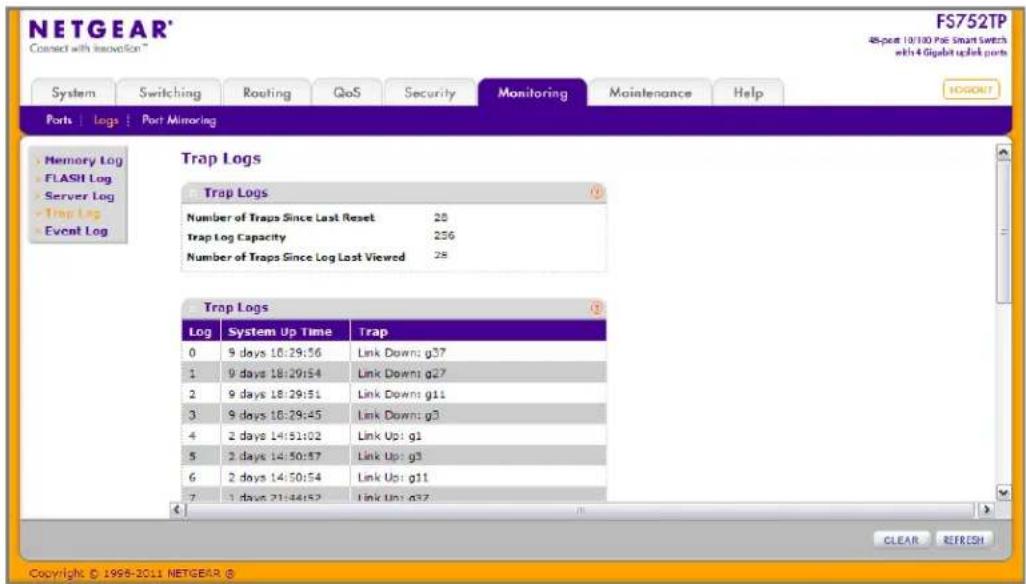Click vertical scrollbar down arrow
This screenshot has height=584, width=1026.
[x=1002, y=492]
